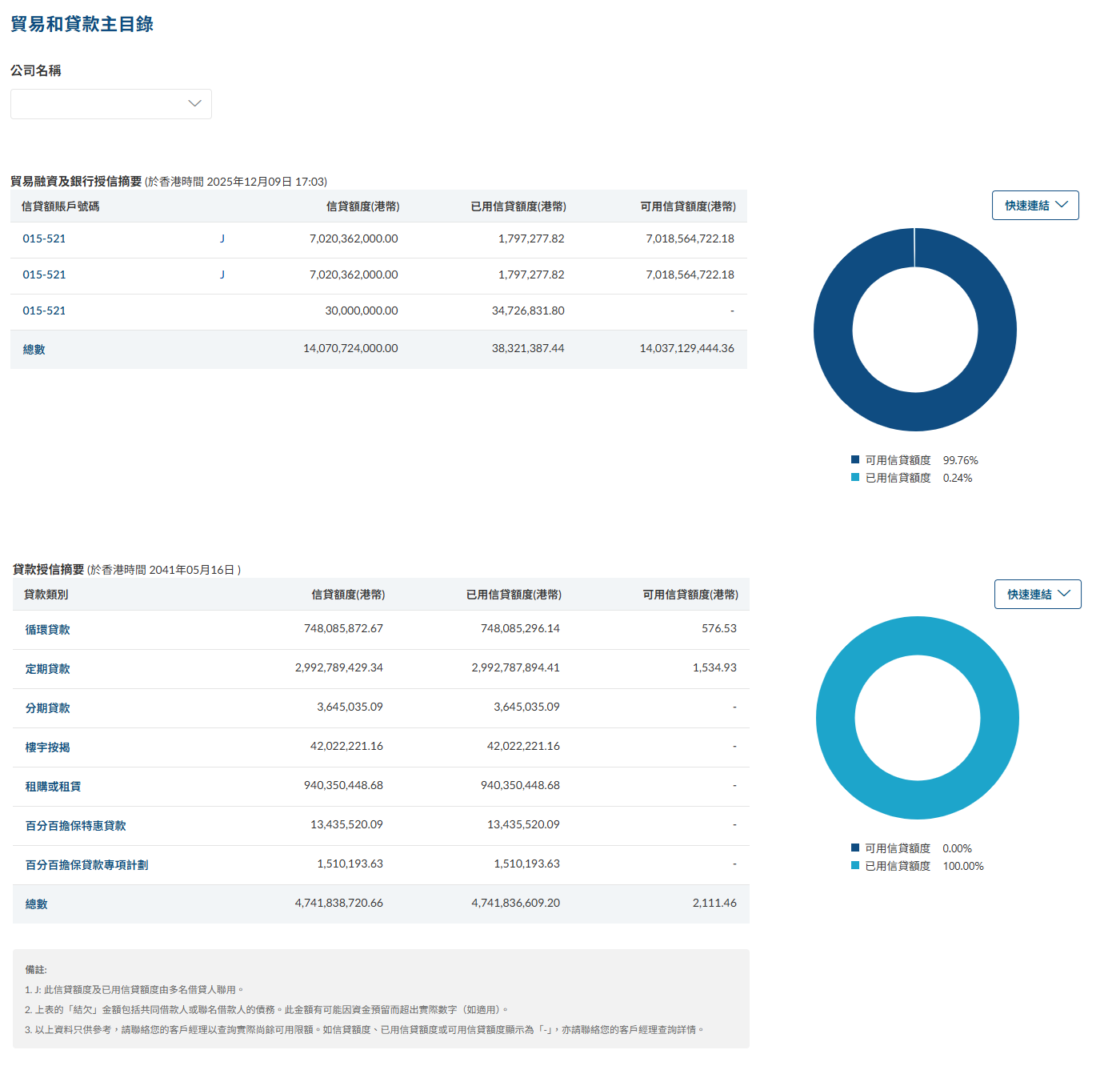1120x1082 pixels.
Task: Open the 公司名稱 company dropdown
Action: [x=110, y=104]
